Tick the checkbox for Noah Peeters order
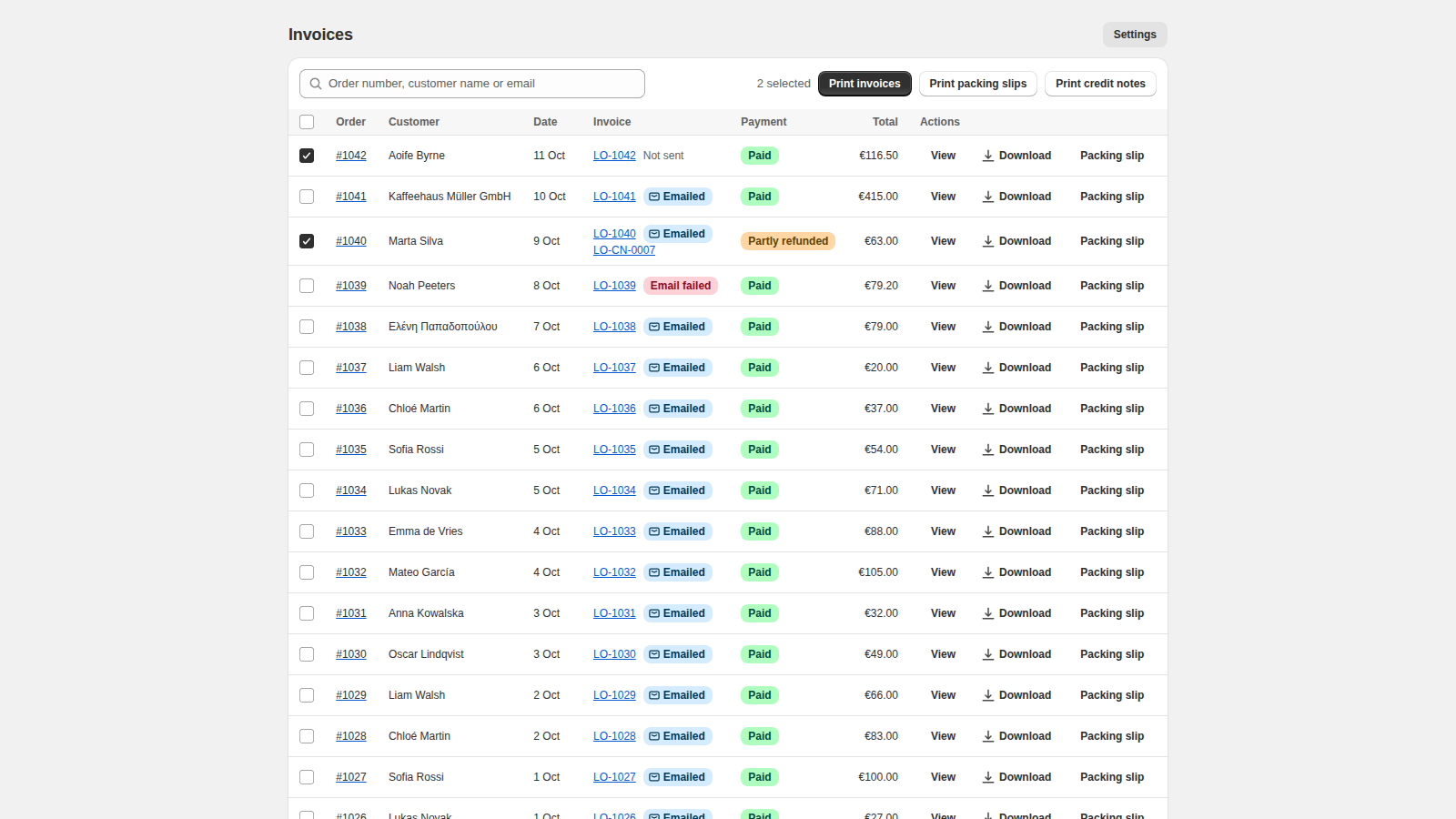Screen dimensions: 1456x819 click(x=307, y=286)
